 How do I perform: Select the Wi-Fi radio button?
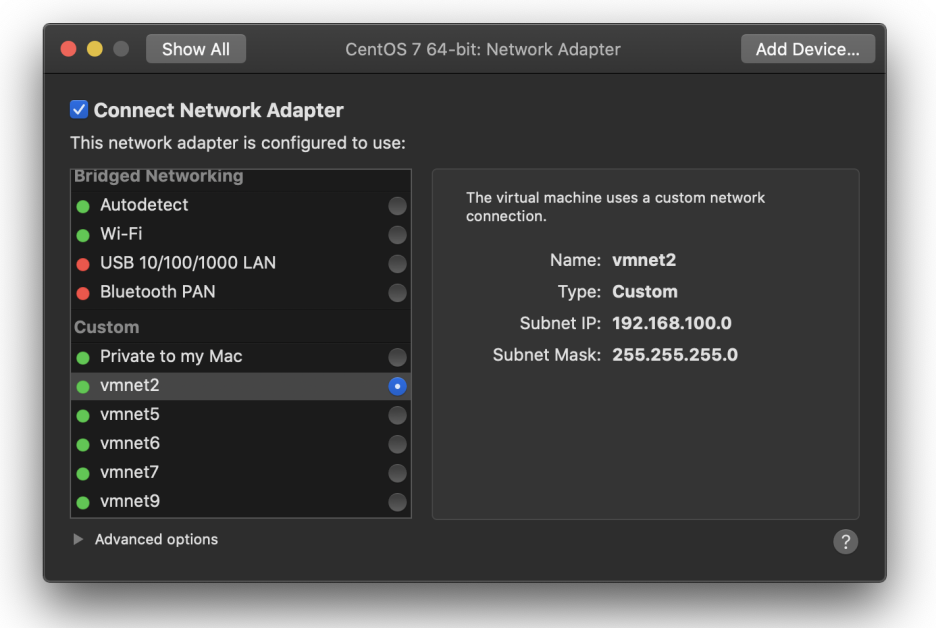click(397, 235)
